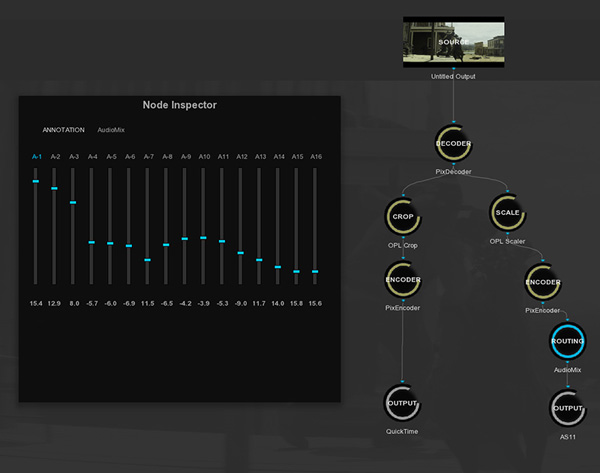Screen dimensions: 600x473
Task: Click the A-1 channel fader handle
Action: [x=36, y=181]
